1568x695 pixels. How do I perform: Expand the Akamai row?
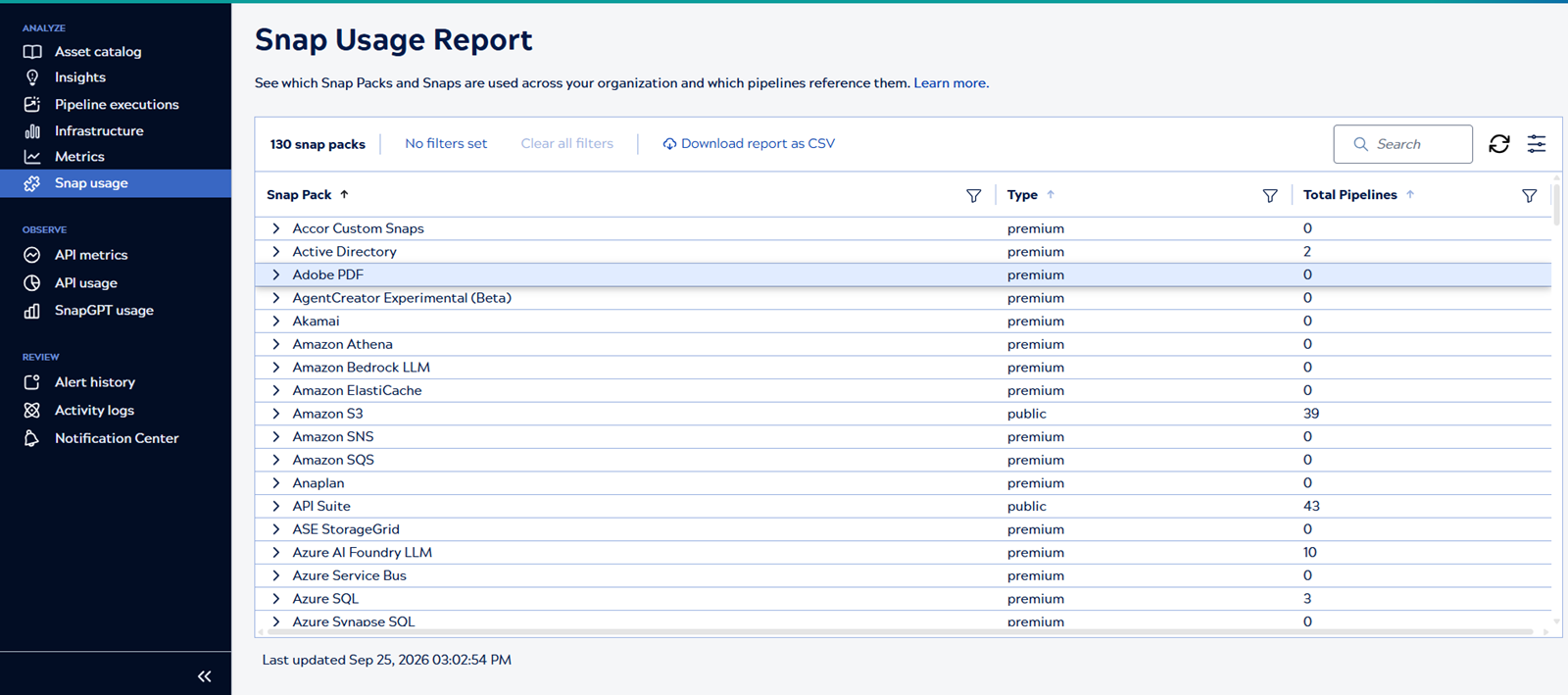coord(276,322)
